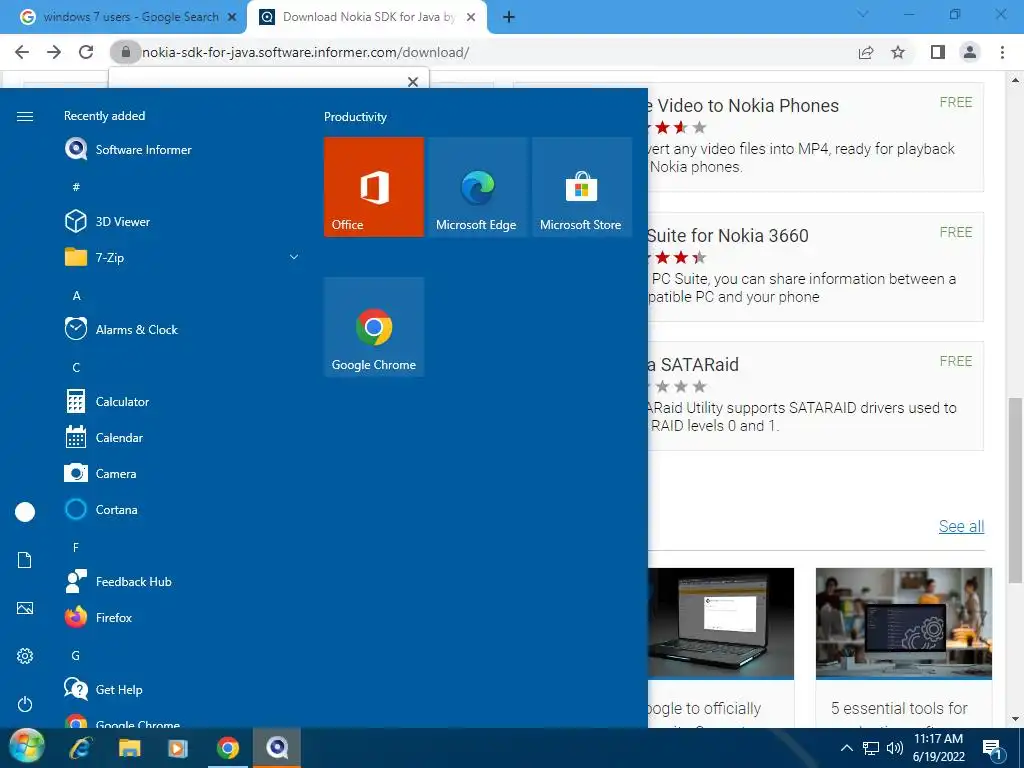Open Suite for Nokia 3660 listing
This screenshot has width=1024, height=768.
tap(728, 236)
